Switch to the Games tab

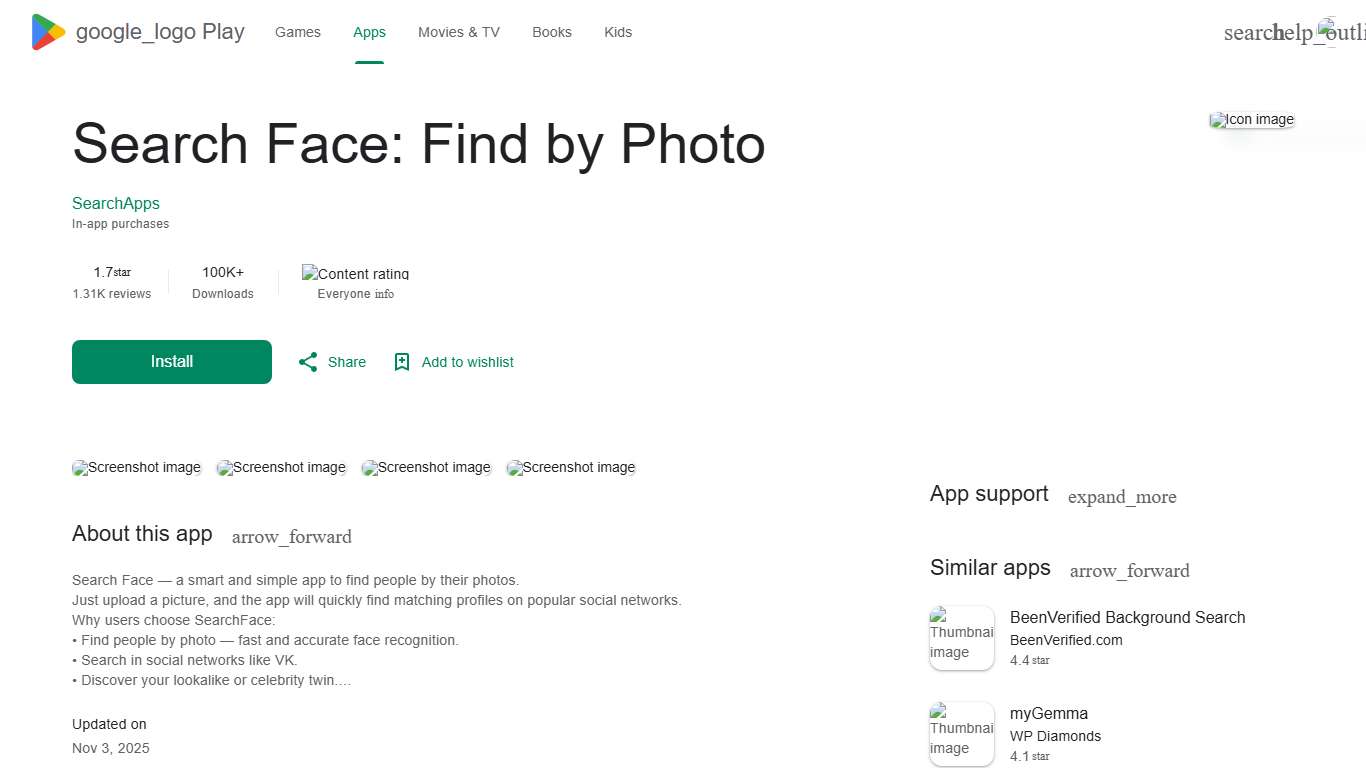click(297, 32)
